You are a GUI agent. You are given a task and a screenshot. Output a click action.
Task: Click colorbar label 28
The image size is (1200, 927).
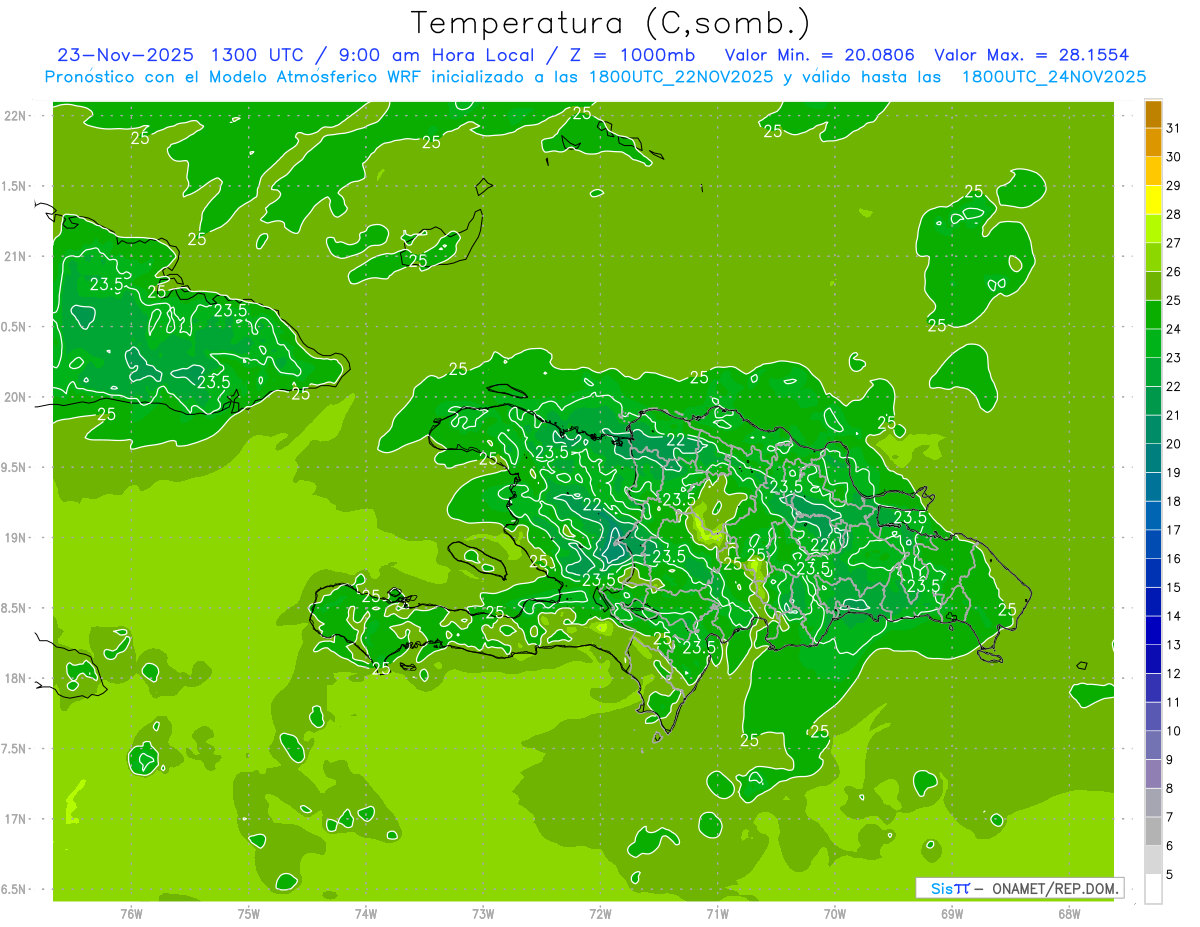tap(1173, 214)
